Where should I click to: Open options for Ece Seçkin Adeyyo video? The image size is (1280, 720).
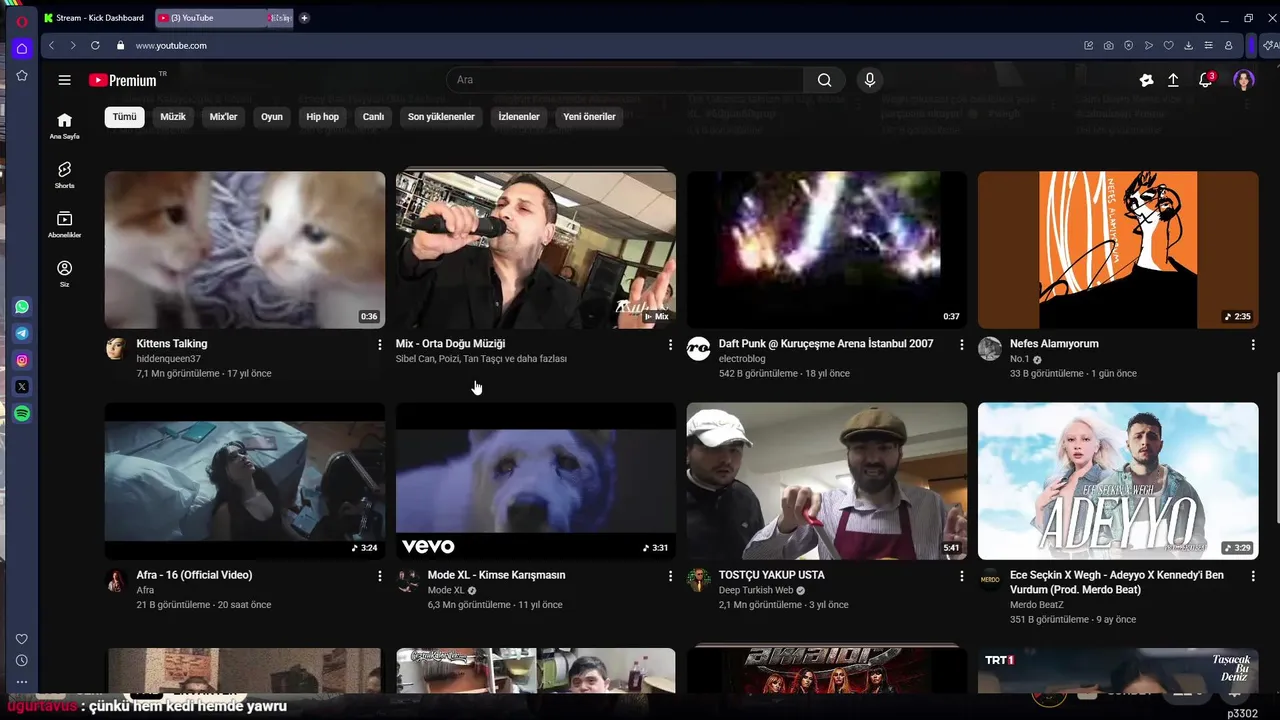tap(1252, 576)
